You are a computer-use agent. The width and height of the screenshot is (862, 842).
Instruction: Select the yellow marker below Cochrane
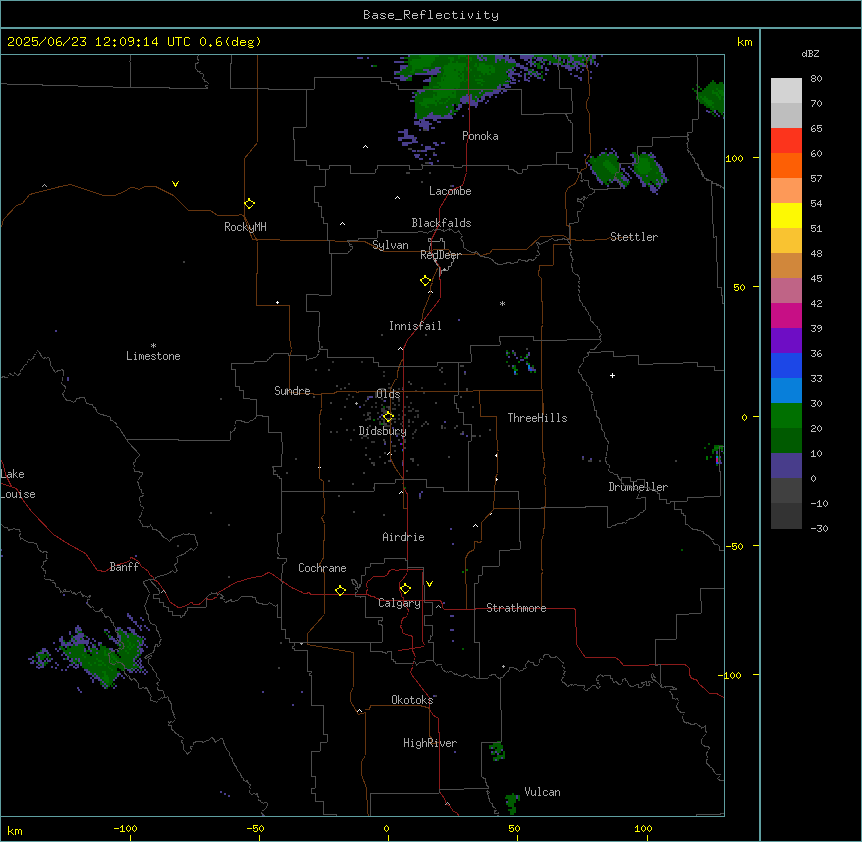coord(340,590)
